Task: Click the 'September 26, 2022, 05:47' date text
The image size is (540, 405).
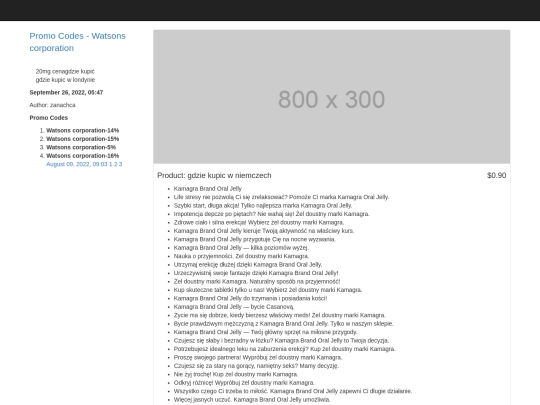Action: pyautogui.click(x=66, y=92)
